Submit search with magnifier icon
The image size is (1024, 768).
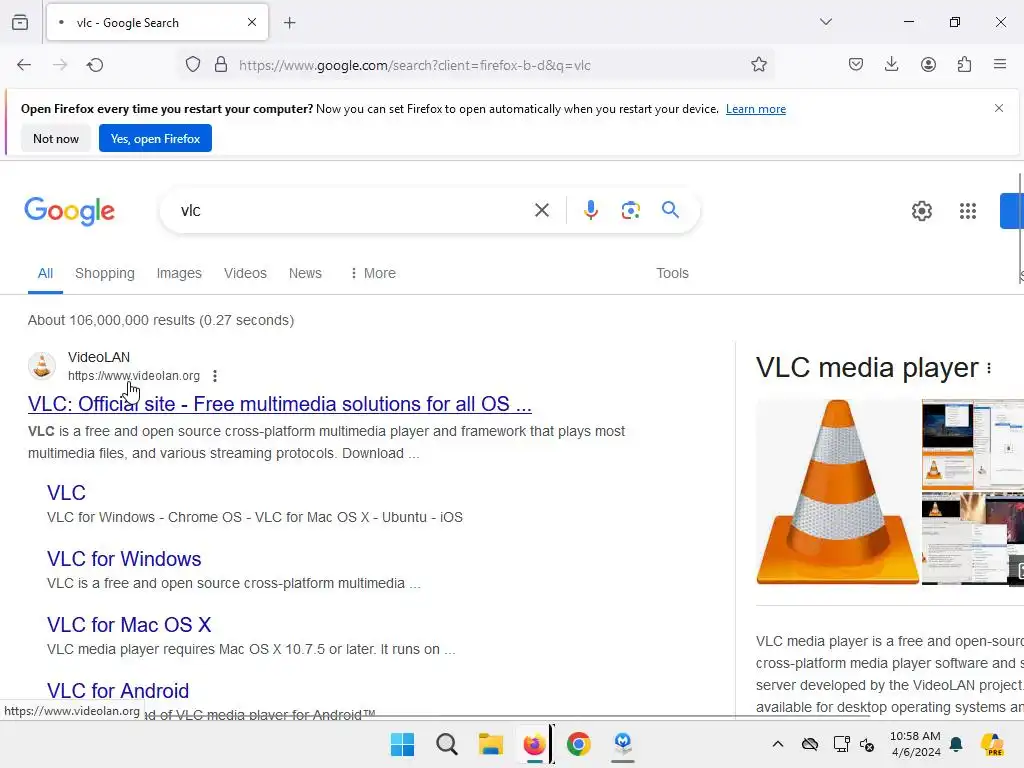click(x=670, y=210)
